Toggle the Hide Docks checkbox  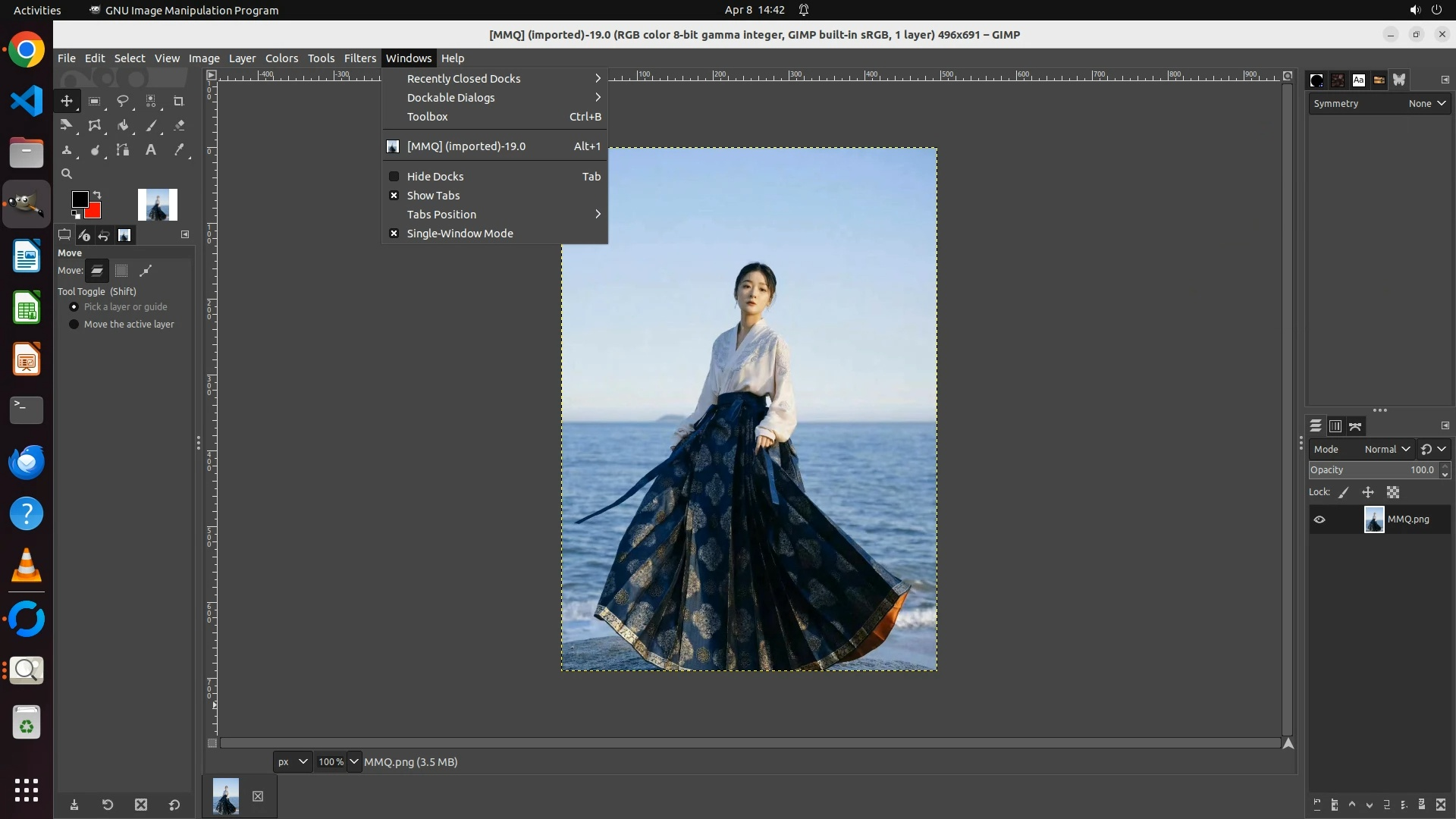394,177
